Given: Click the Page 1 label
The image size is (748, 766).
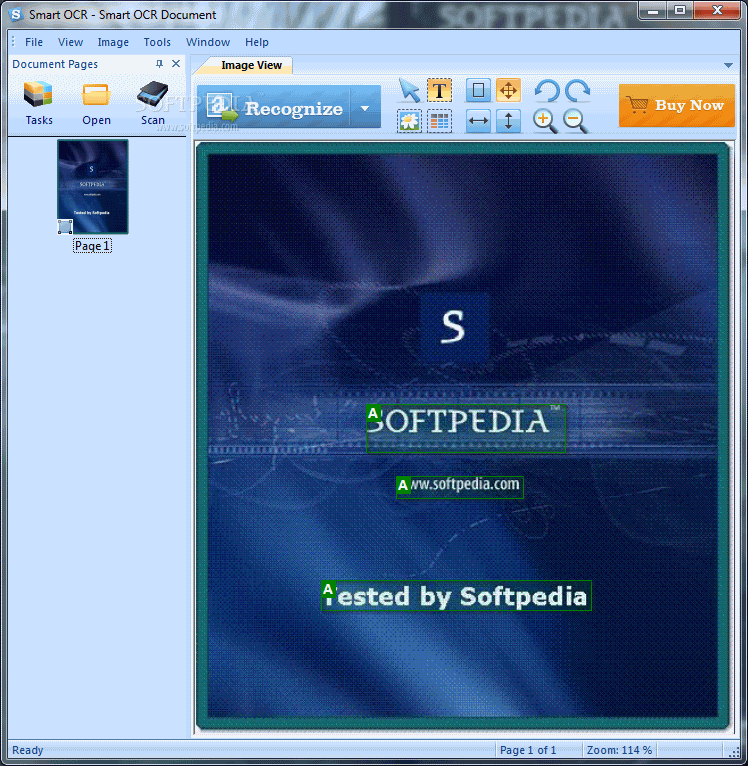Looking at the screenshot, I should (x=92, y=246).
